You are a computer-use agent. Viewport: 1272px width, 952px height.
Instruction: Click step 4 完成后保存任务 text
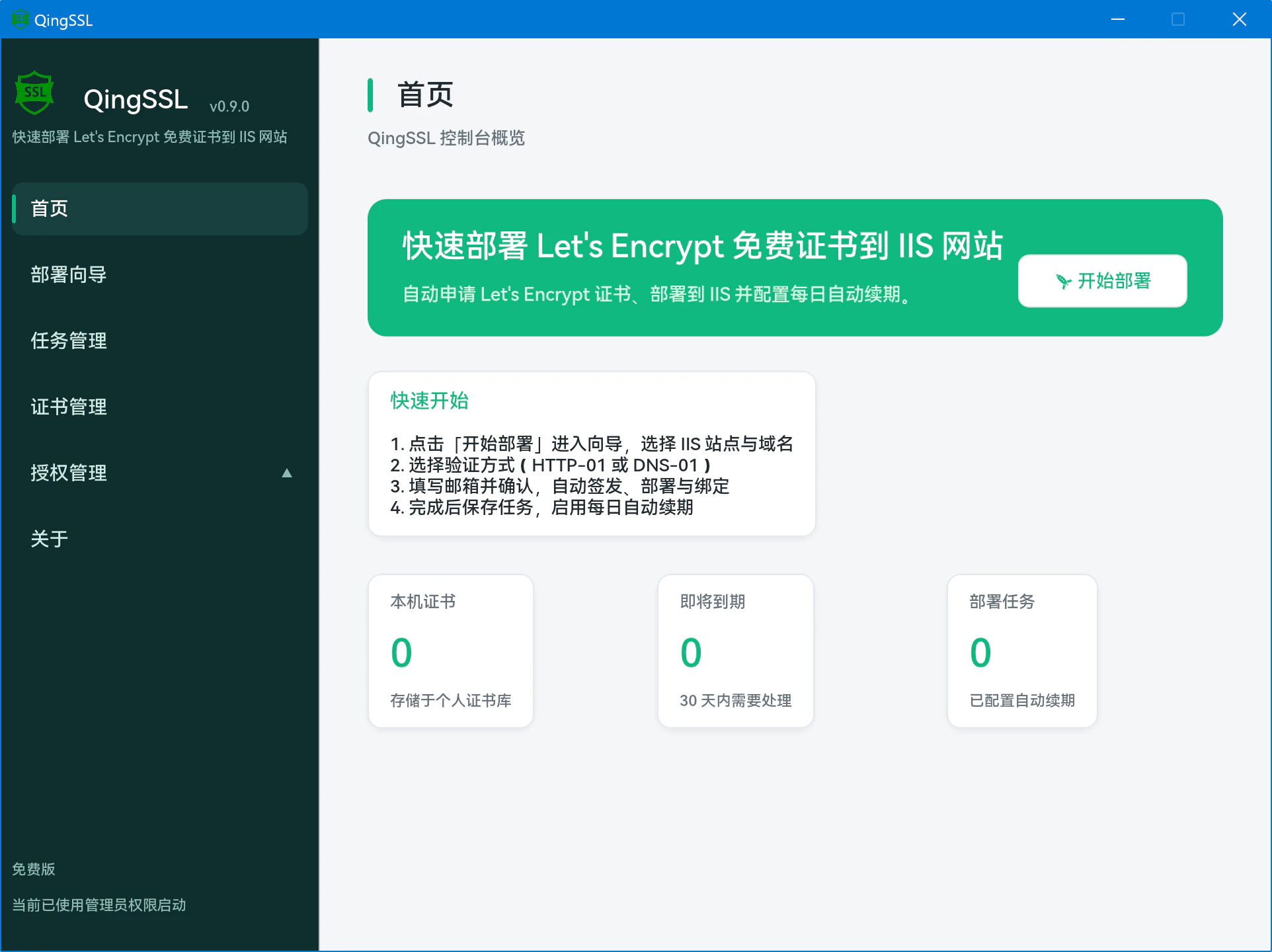[542, 508]
